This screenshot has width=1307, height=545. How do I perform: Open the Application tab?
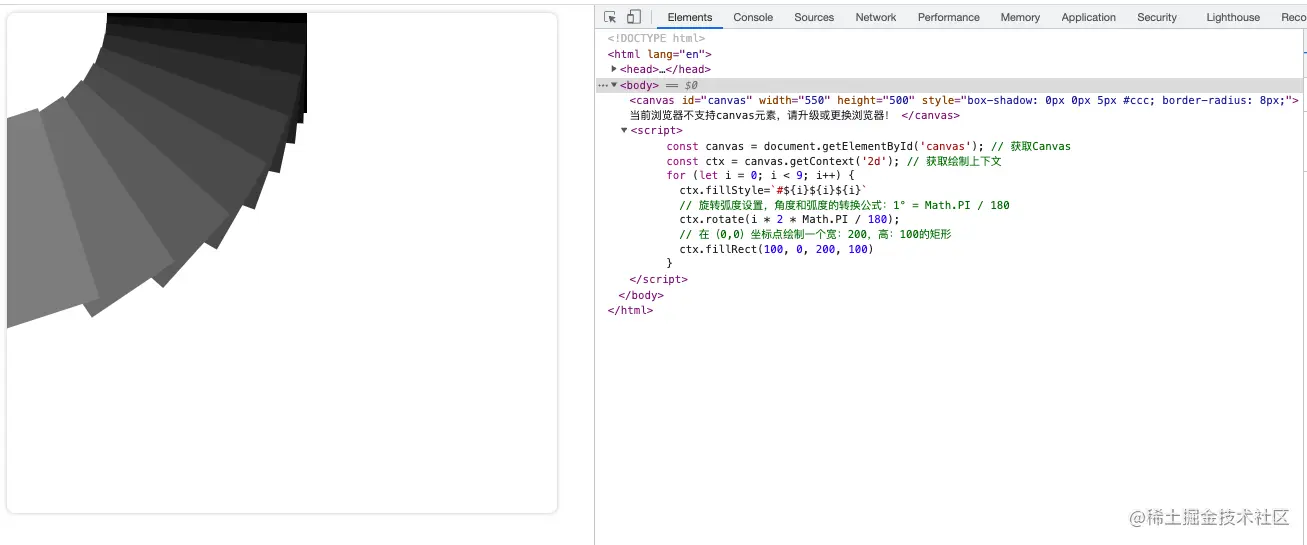(x=1088, y=17)
